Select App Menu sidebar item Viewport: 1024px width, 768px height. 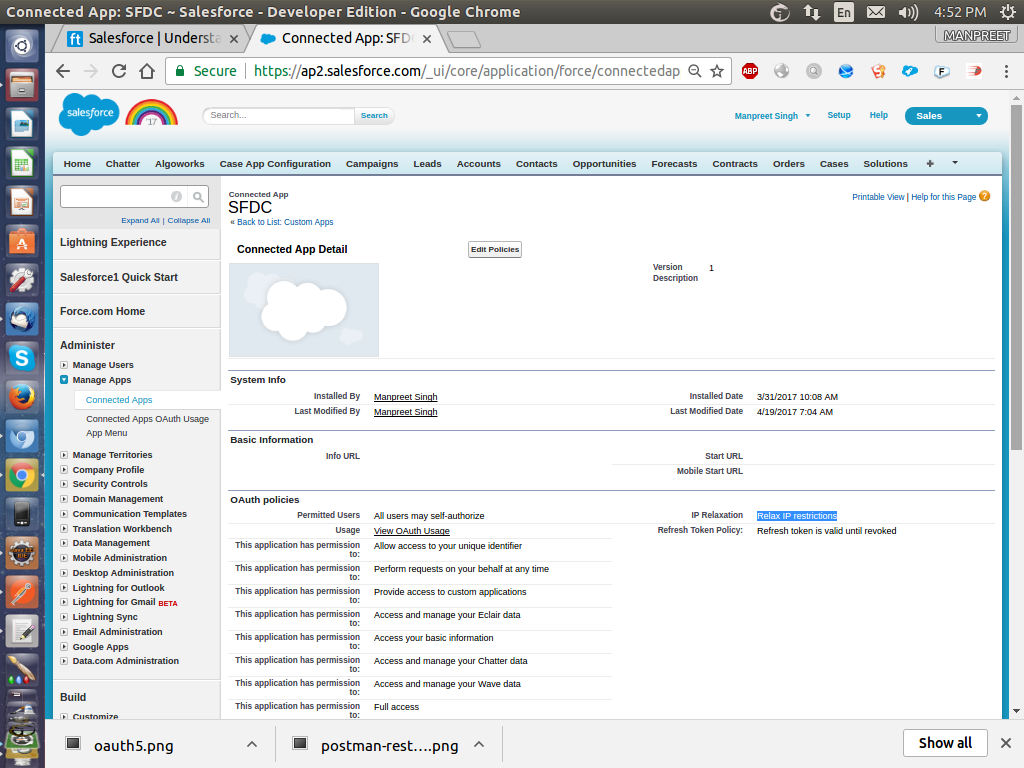(x=106, y=433)
